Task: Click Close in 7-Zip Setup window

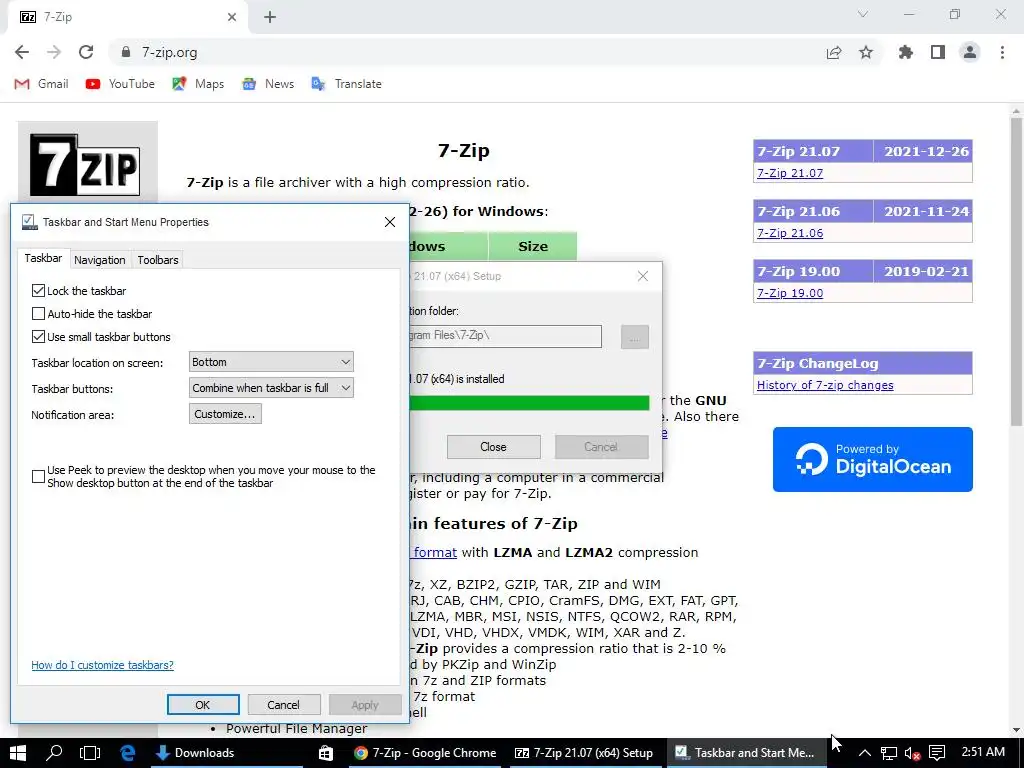Action: click(x=493, y=447)
